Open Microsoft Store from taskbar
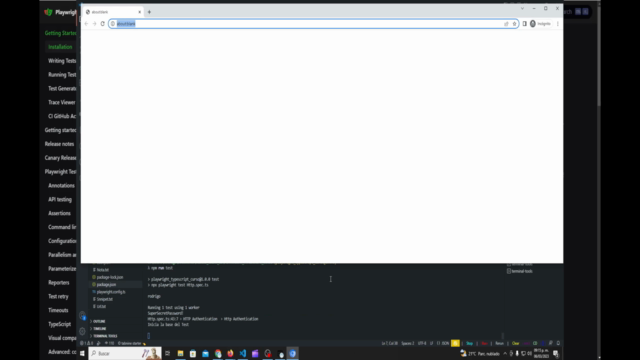This screenshot has height=360, width=640. point(193,354)
